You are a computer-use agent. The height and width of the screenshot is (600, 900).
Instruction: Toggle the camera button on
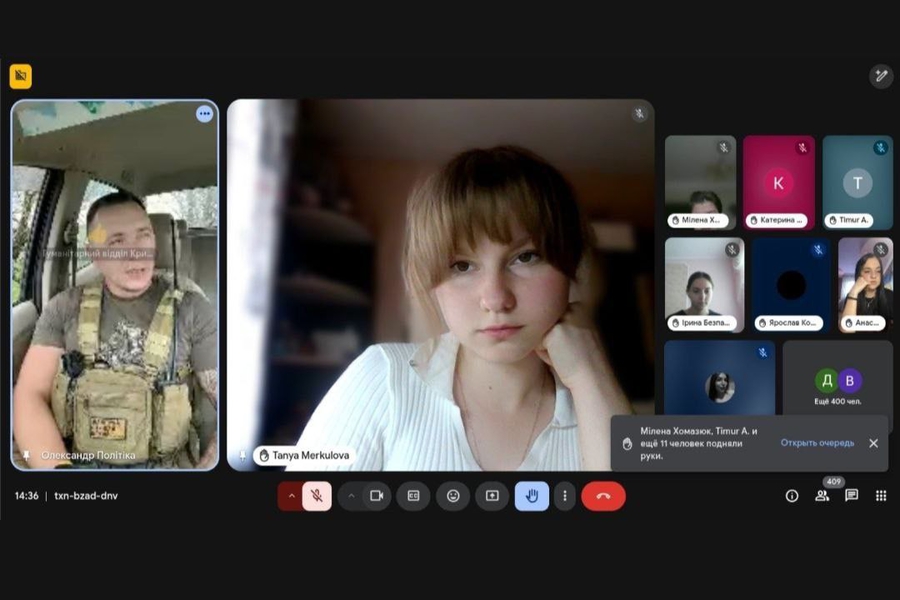pos(377,496)
